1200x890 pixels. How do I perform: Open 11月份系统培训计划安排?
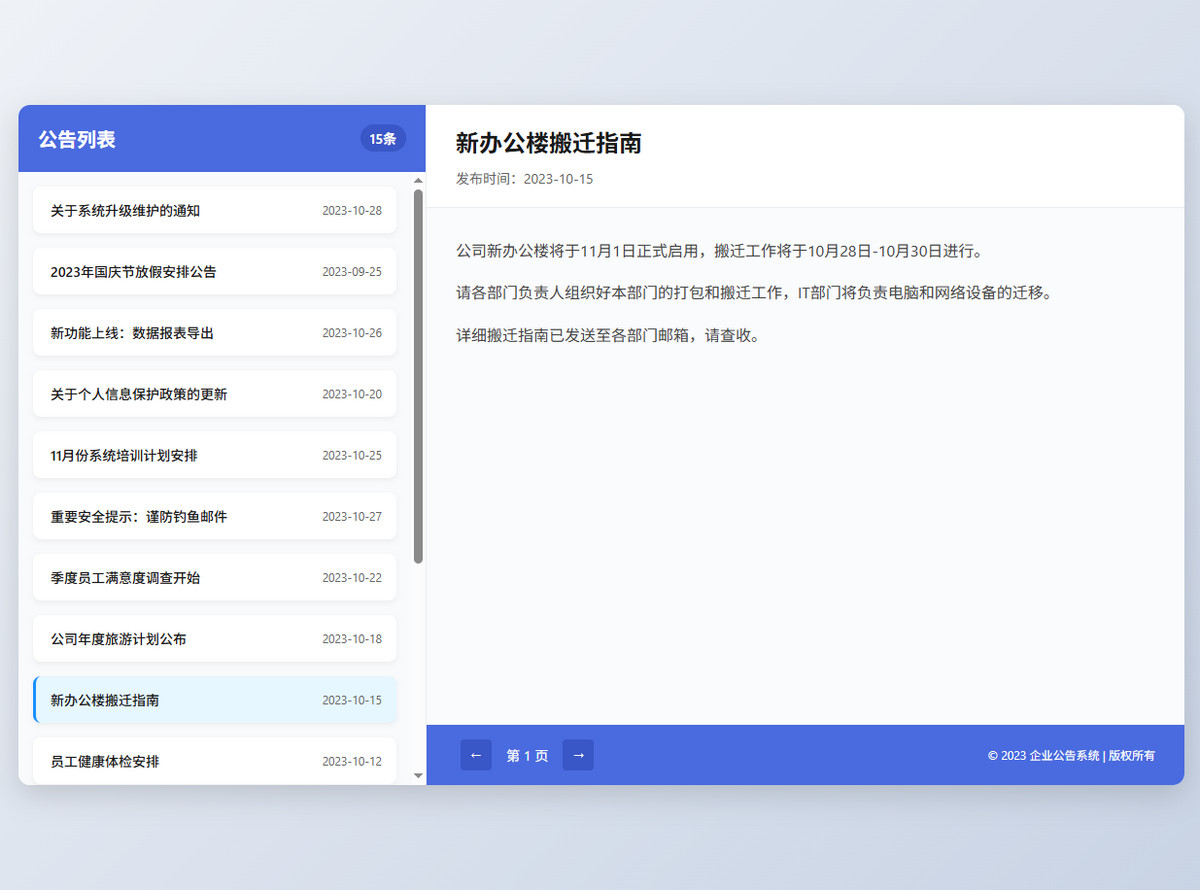point(214,455)
